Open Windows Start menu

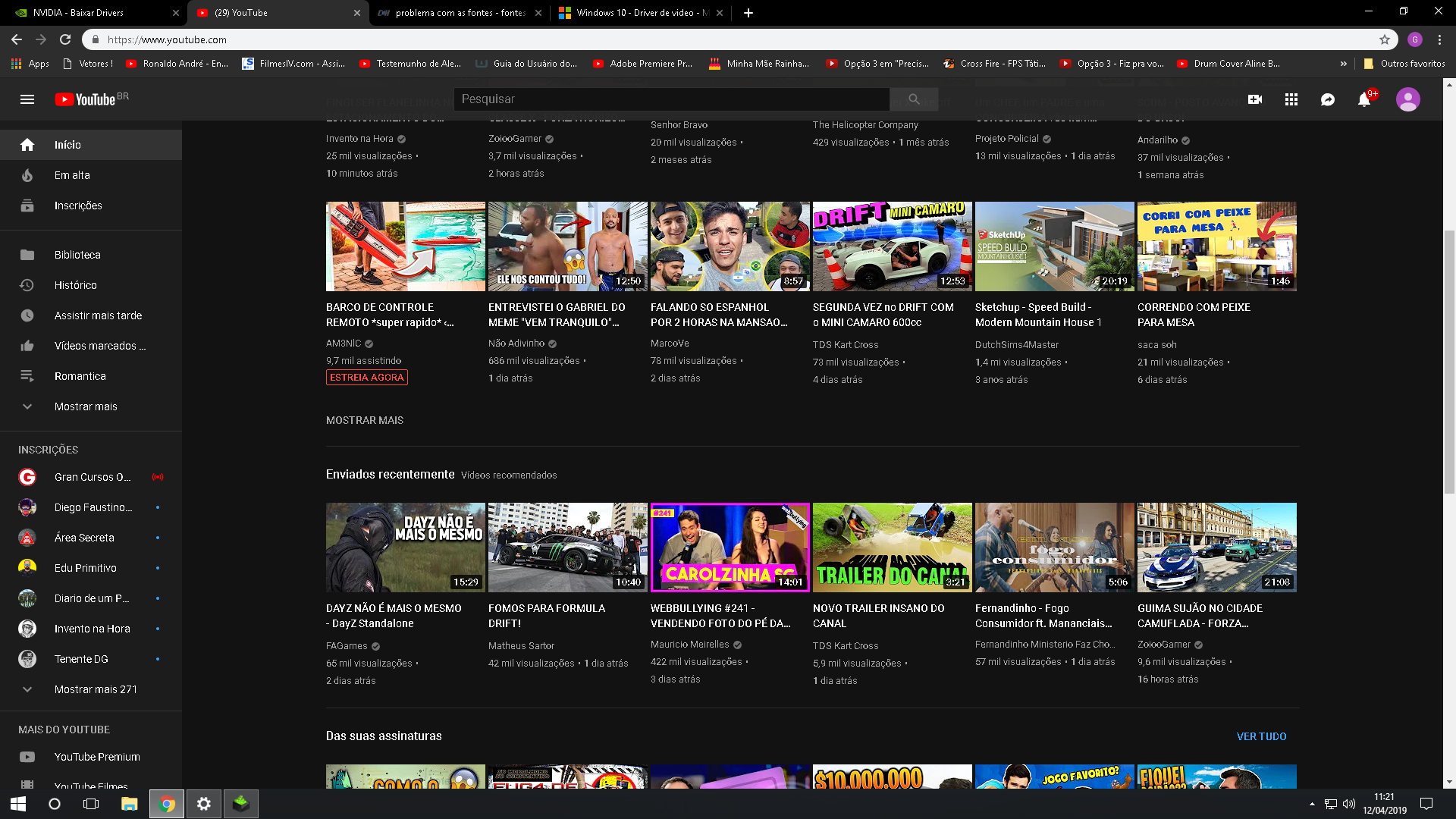(x=18, y=804)
